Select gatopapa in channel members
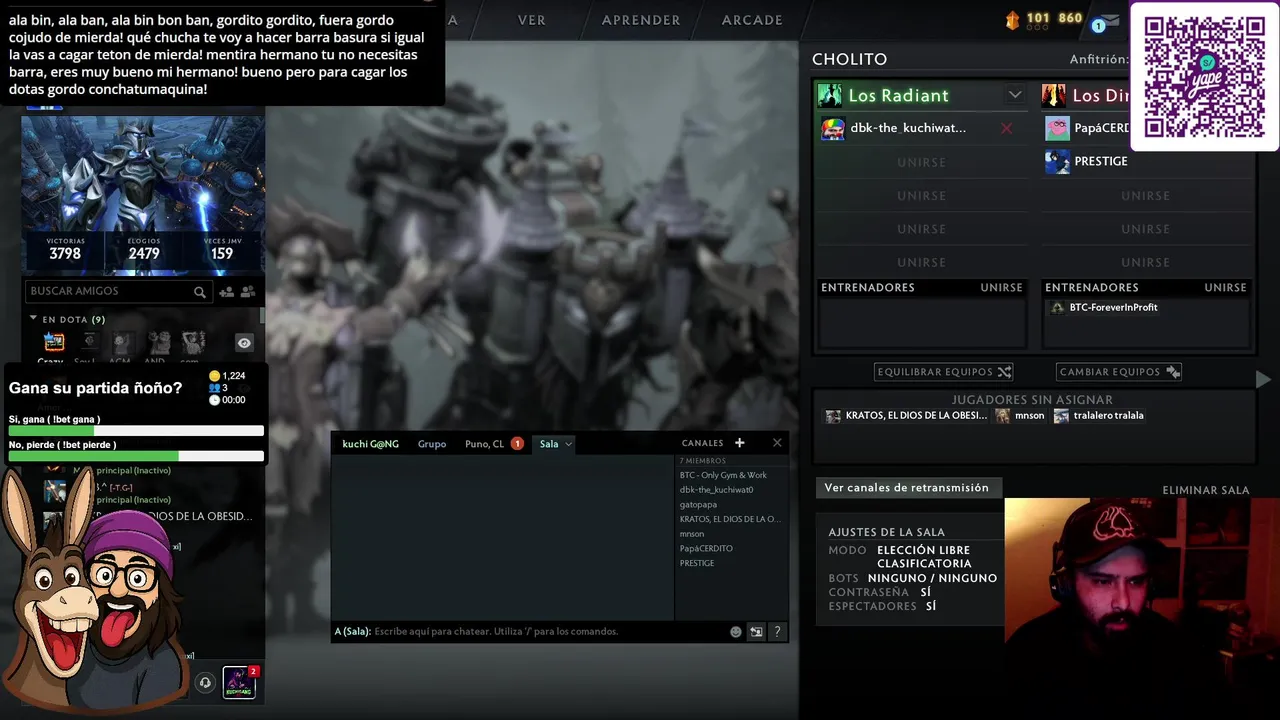Image resolution: width=1280 pixels, height=720 pixels. pyautogui.click(x=698, y=505)
